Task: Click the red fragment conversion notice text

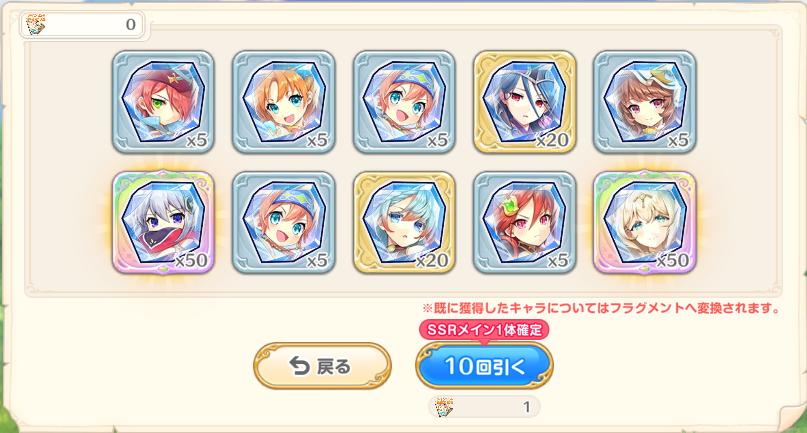Action: [x=601, y=308]
